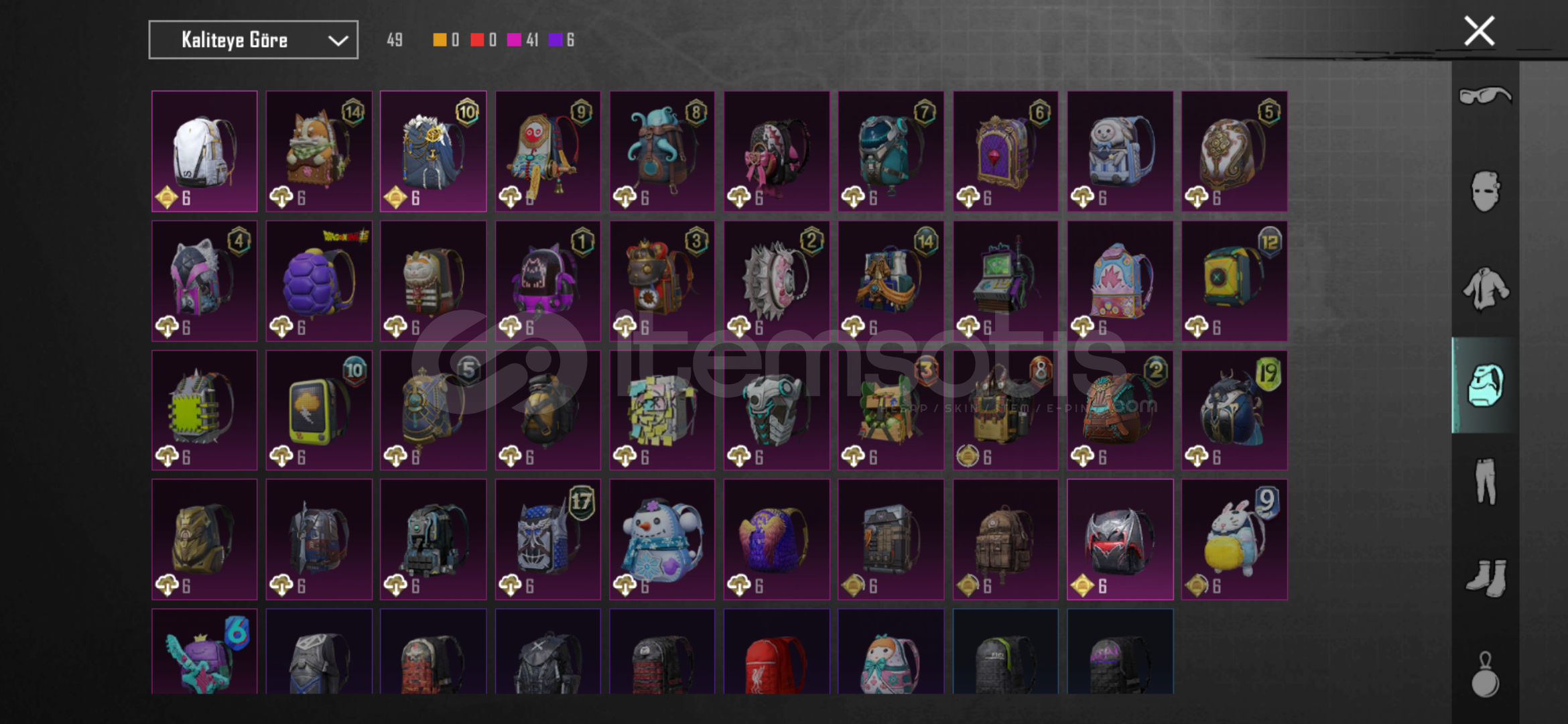
Task: Open the pants category icon
Action: click(x=1485, y=481)
